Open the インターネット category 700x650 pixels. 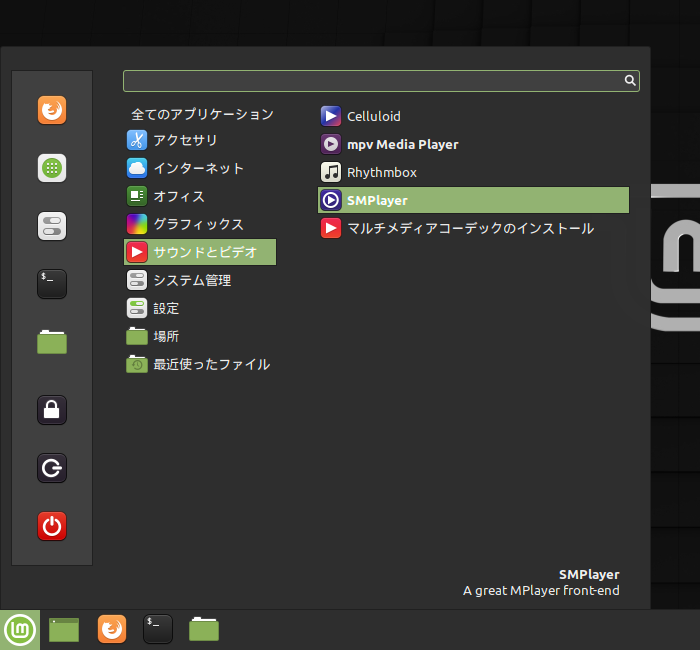(x=200, y=168)
